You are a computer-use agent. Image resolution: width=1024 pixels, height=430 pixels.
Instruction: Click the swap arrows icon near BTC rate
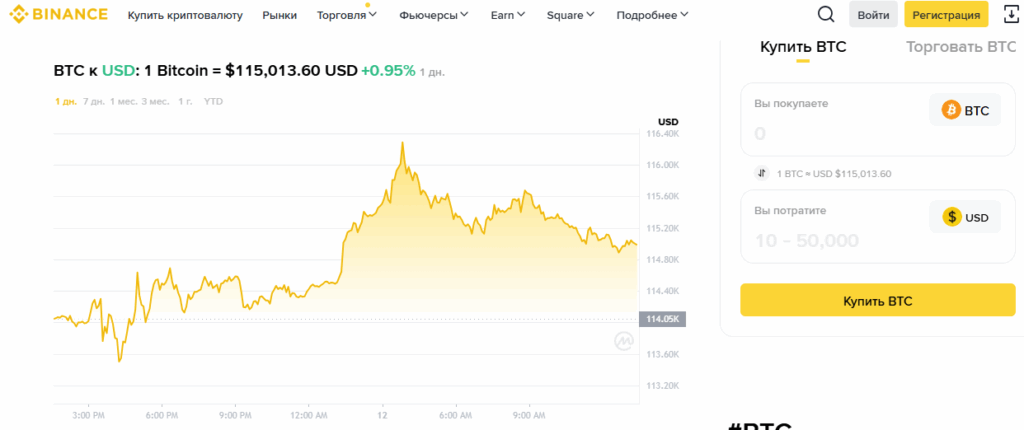tap(762, 173)
